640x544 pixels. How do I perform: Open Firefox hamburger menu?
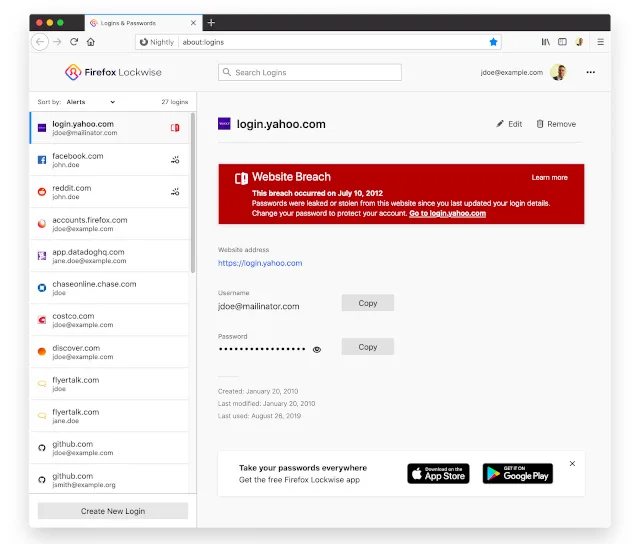pyautogui.click(x=600, y=42)
